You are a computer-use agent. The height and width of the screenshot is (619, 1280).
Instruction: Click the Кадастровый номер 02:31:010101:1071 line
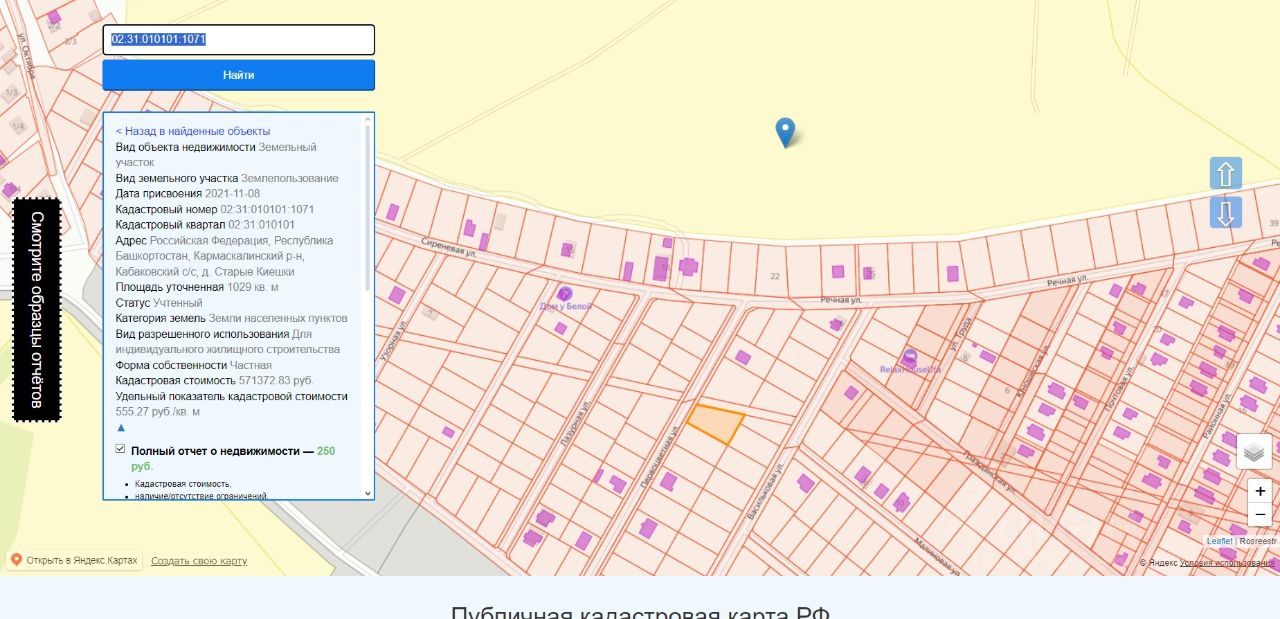pyautogui.click(x=215, y=210)
